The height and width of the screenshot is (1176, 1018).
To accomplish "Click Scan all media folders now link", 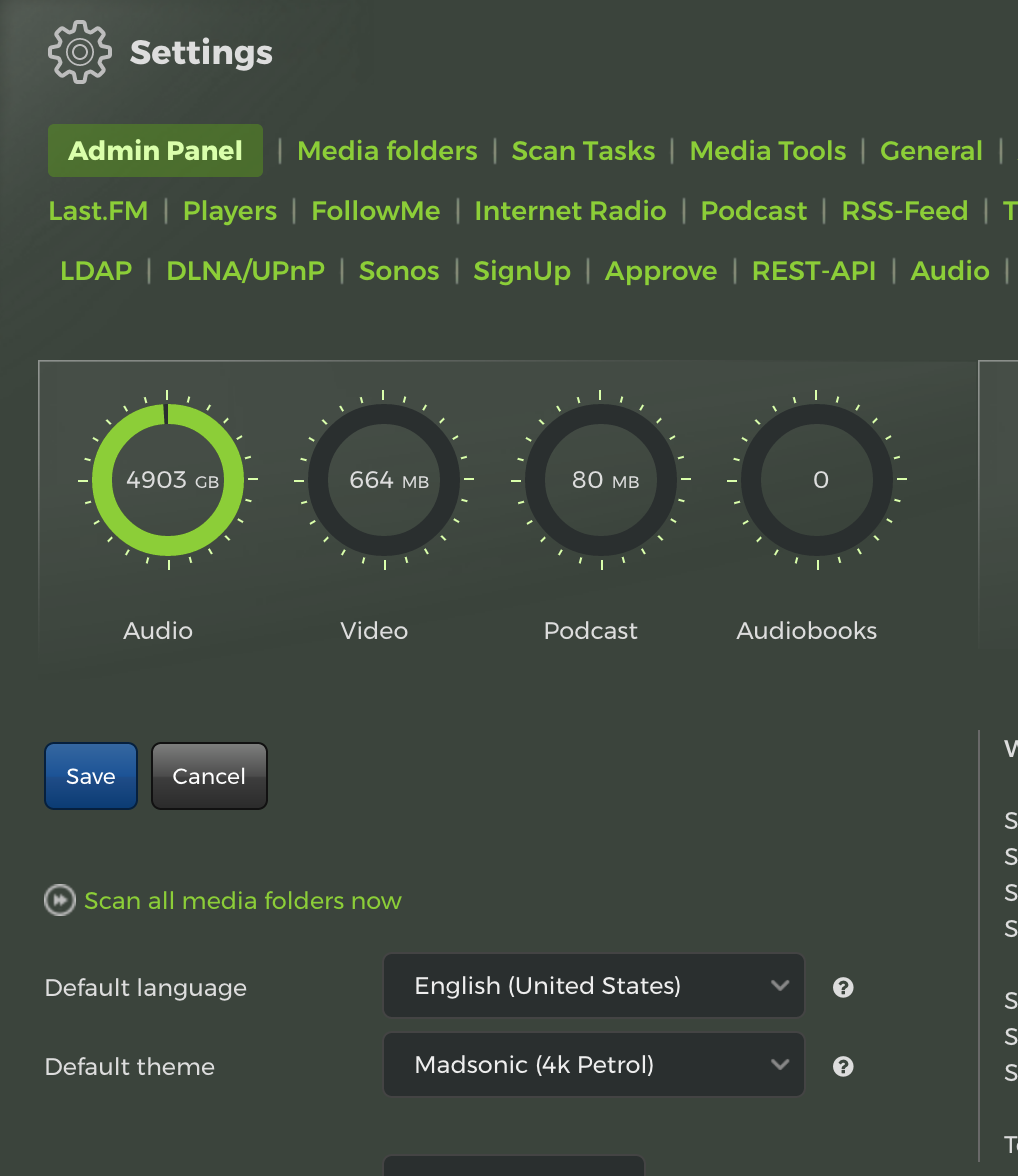I will point(242,901).
